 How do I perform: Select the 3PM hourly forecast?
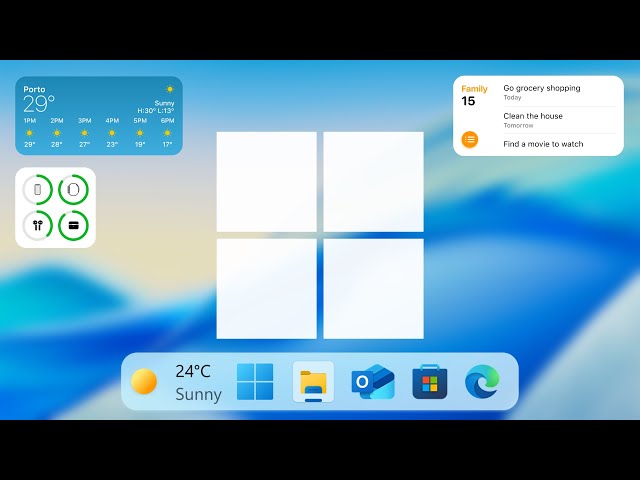point(84,133)
